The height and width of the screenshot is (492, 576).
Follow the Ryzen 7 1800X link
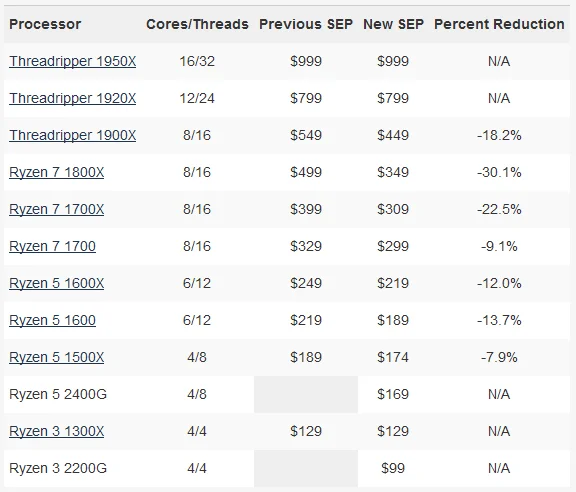pyautogui.click(x=57, y=172)
